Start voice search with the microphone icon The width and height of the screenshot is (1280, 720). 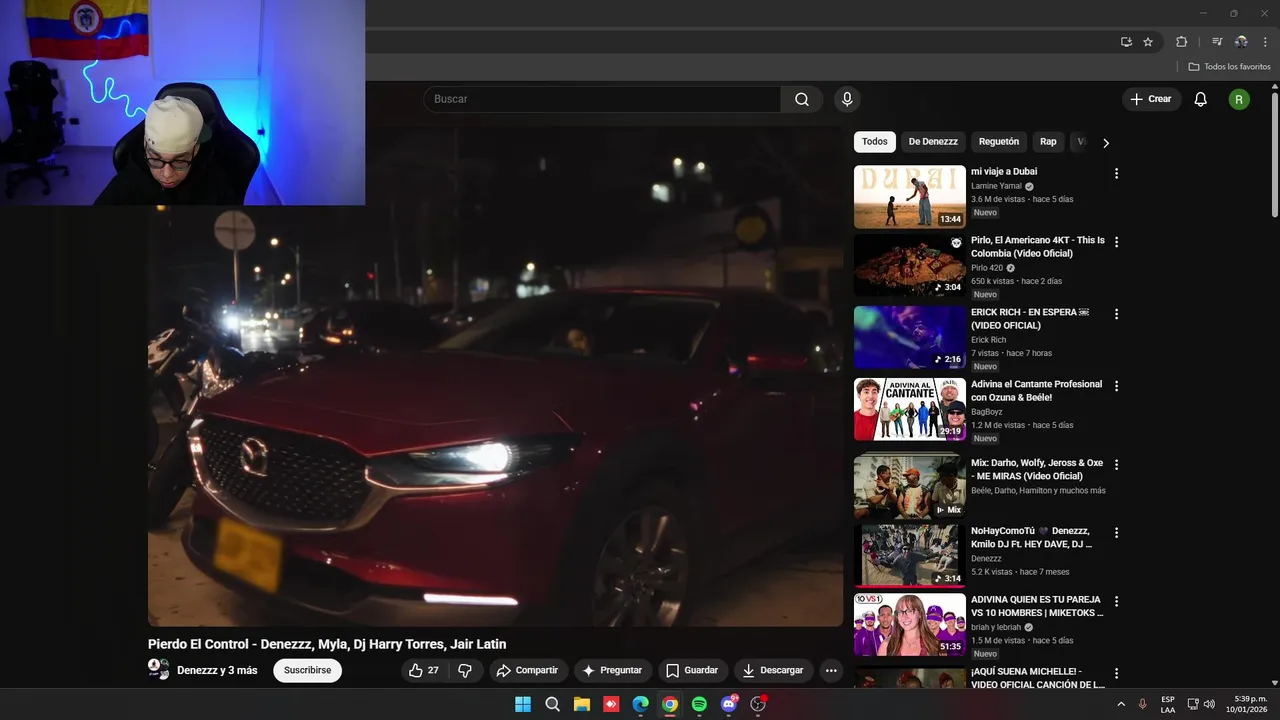pyautogui.click(x=847, y=99)
